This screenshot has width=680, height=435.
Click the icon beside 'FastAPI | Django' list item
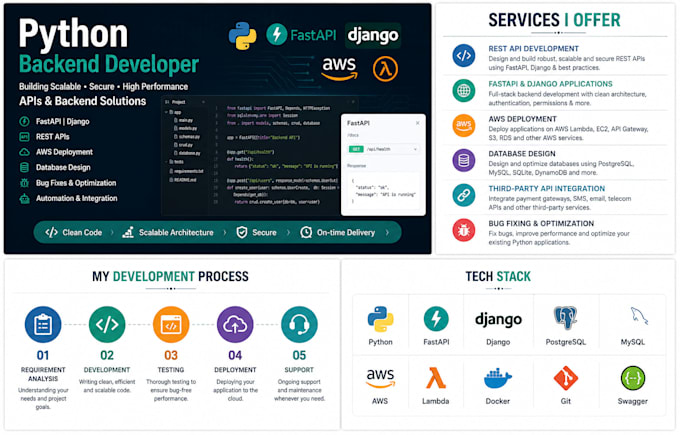[x=24, y=121]
